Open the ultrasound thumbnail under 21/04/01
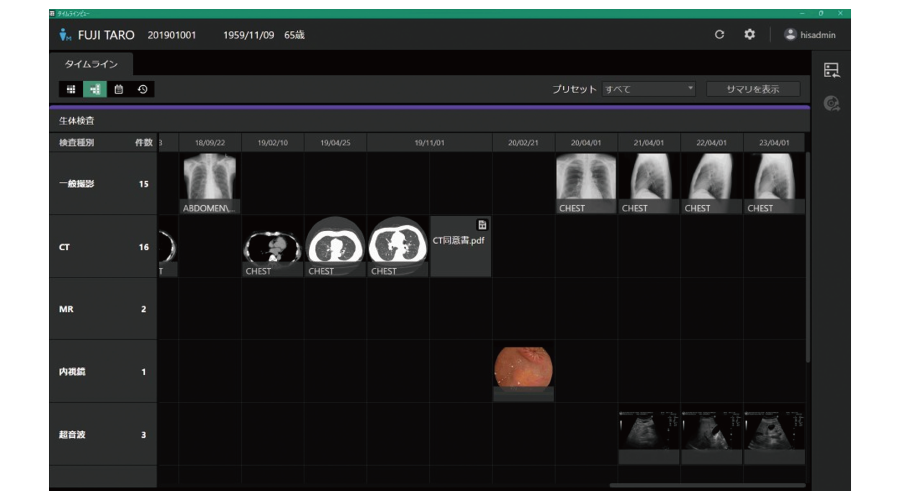Viewport: 900px width, 500px height. pyautogui.click(x=649, y=432)
